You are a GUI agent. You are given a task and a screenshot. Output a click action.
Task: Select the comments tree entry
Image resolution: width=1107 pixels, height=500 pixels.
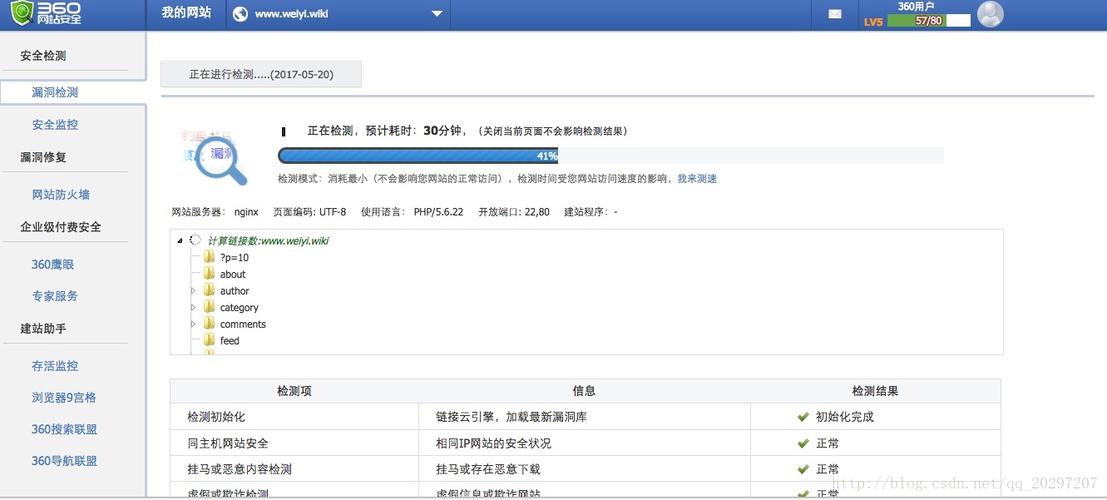point(243,324)
